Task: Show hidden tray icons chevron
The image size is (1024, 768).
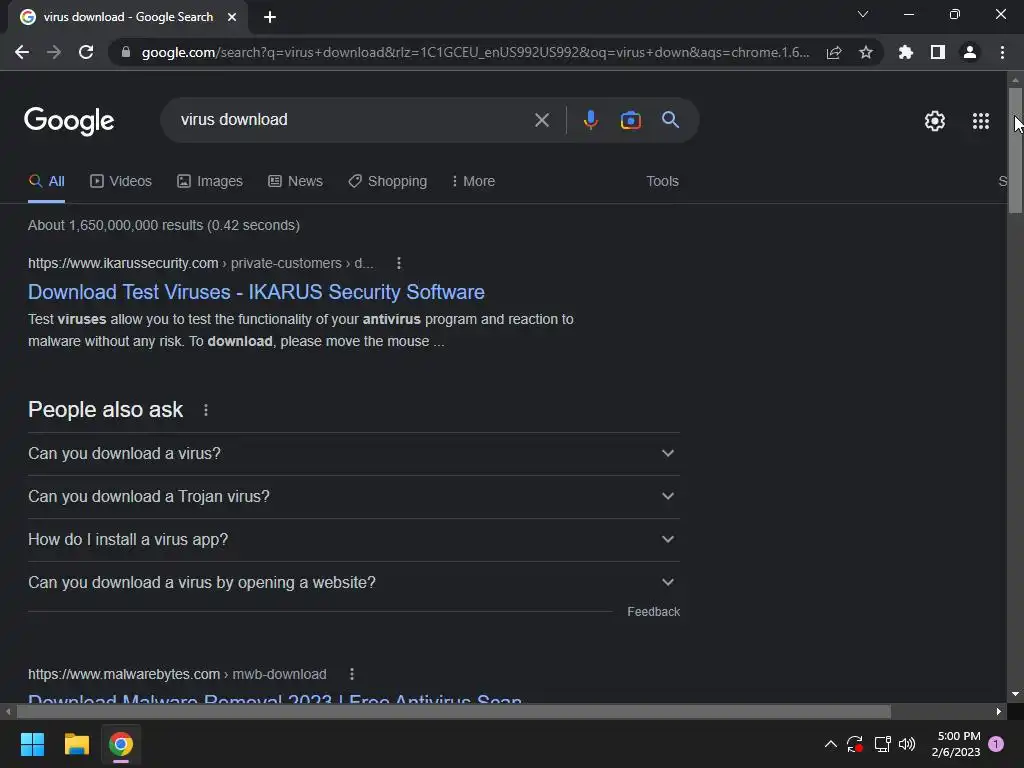Action: tap(831, 744)
